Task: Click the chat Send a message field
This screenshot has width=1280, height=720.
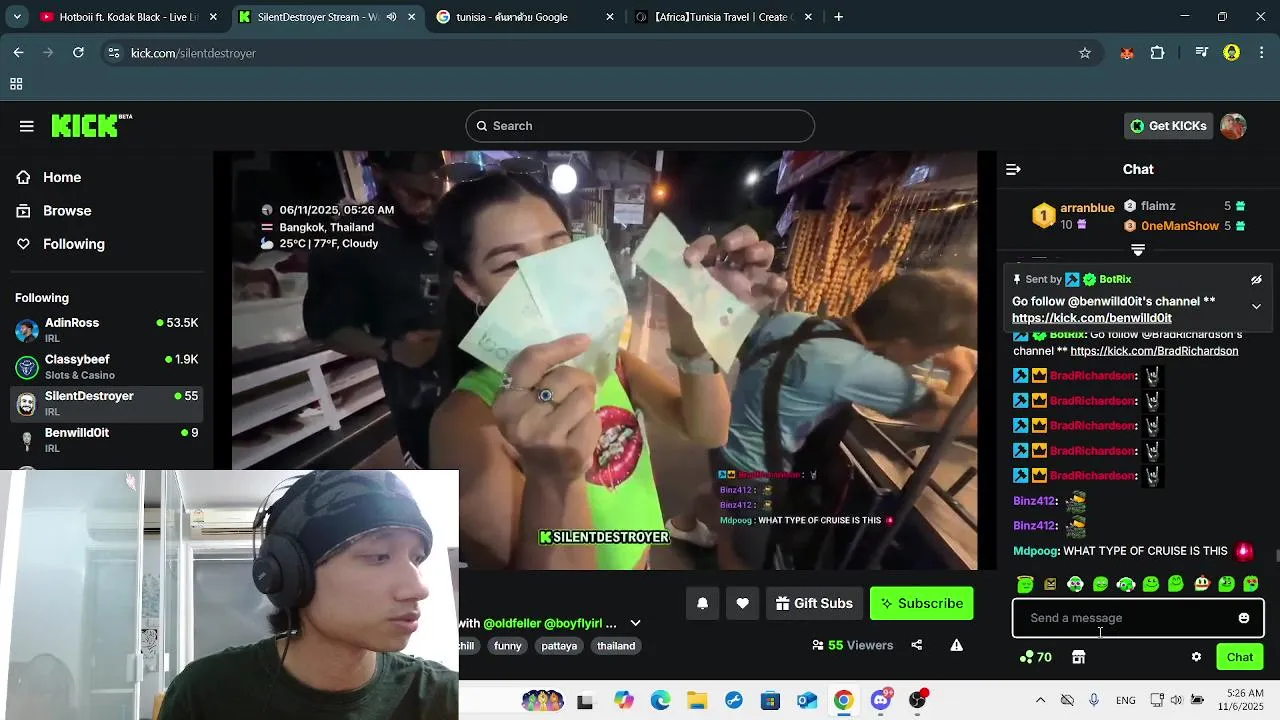Action: point(1138,618)
